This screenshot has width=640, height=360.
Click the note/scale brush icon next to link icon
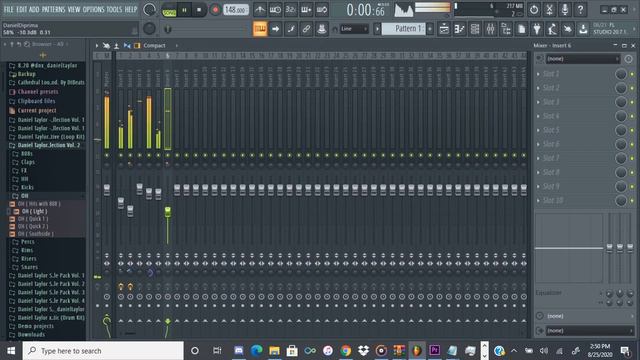[291, 29]
